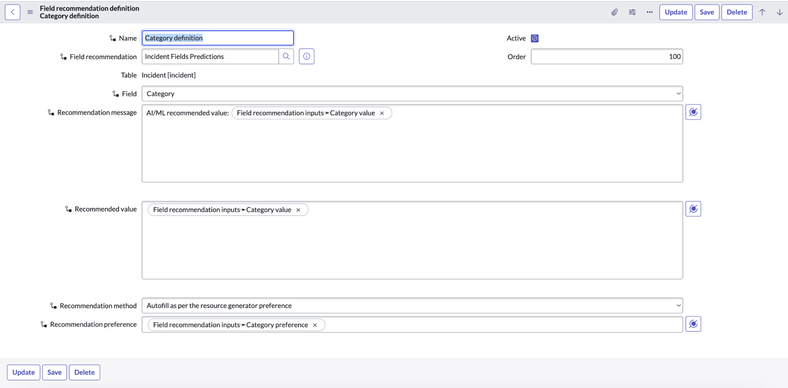Click the top Save button
The height and width of the screenshot is (388, 788).
pos(707,12)
